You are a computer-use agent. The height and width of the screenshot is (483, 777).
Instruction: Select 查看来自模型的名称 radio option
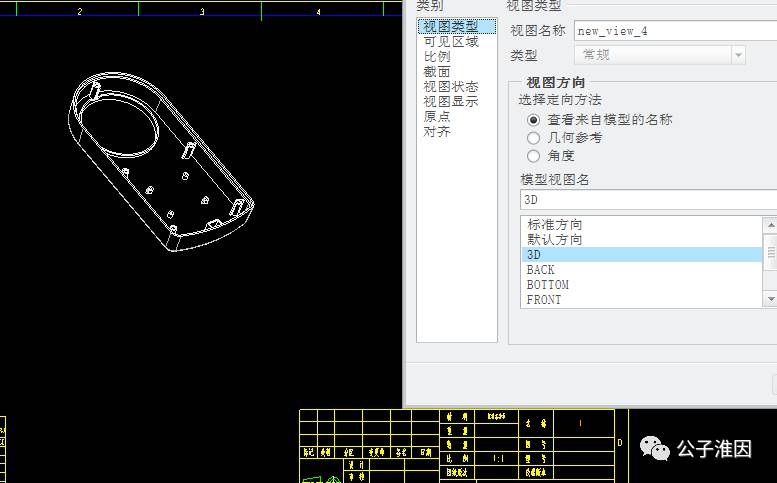point(533,120)
